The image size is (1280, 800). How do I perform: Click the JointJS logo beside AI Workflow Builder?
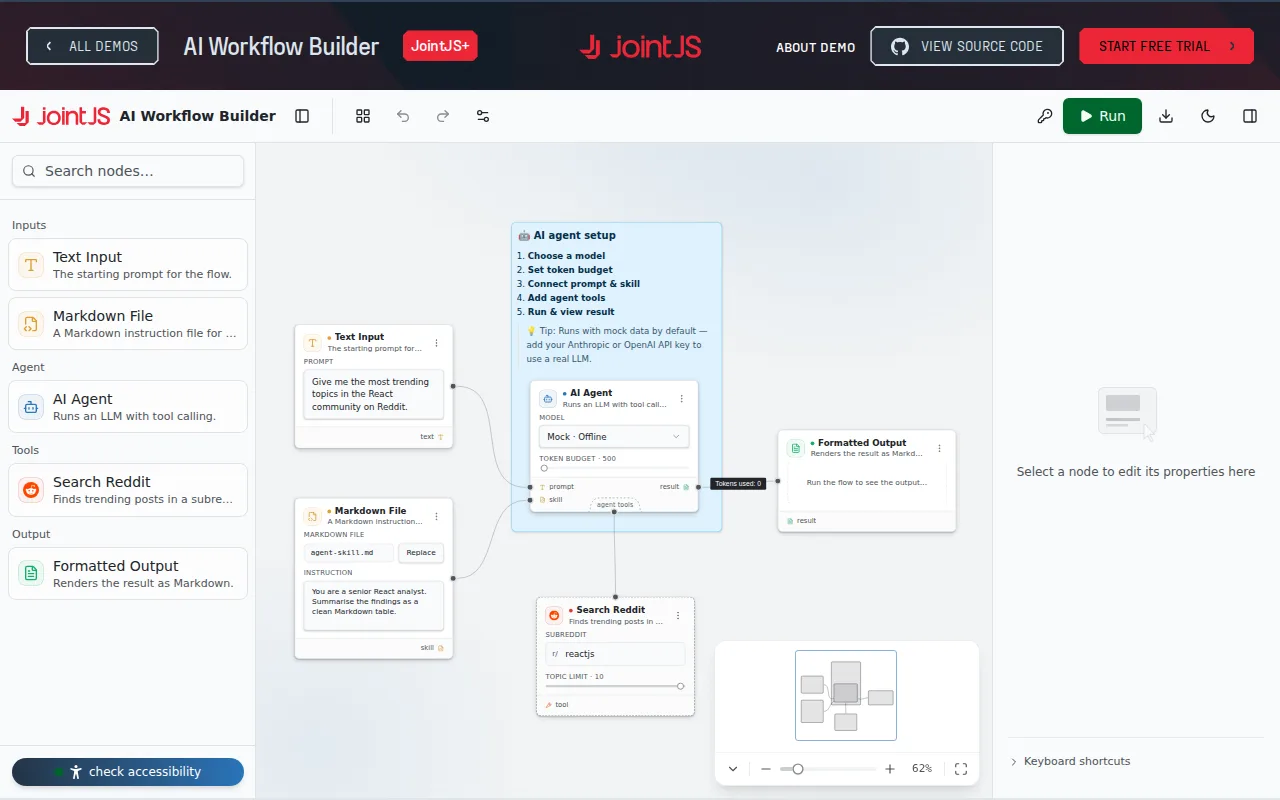click(62, 116)
